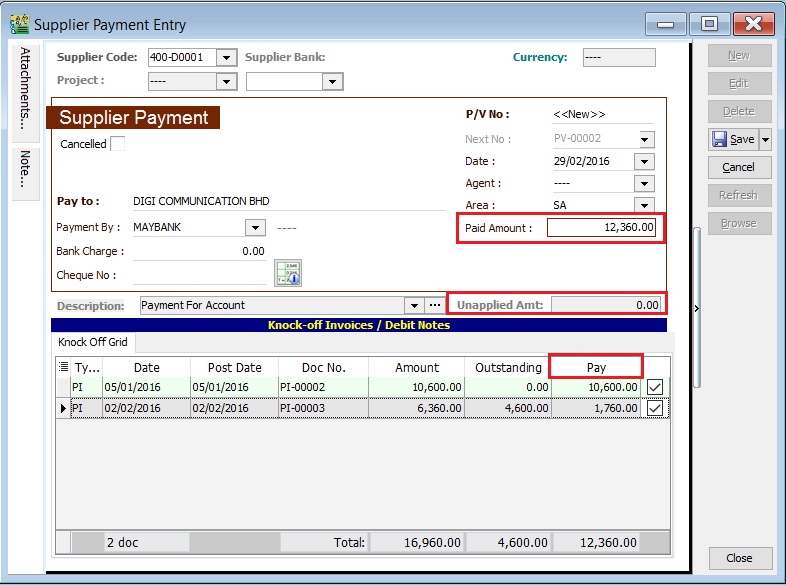Viewport: 786px width, 585px height.
Task: Click the Supplier Payment Entry title icon
Action: pyautogui.click(x=19, y=24)
